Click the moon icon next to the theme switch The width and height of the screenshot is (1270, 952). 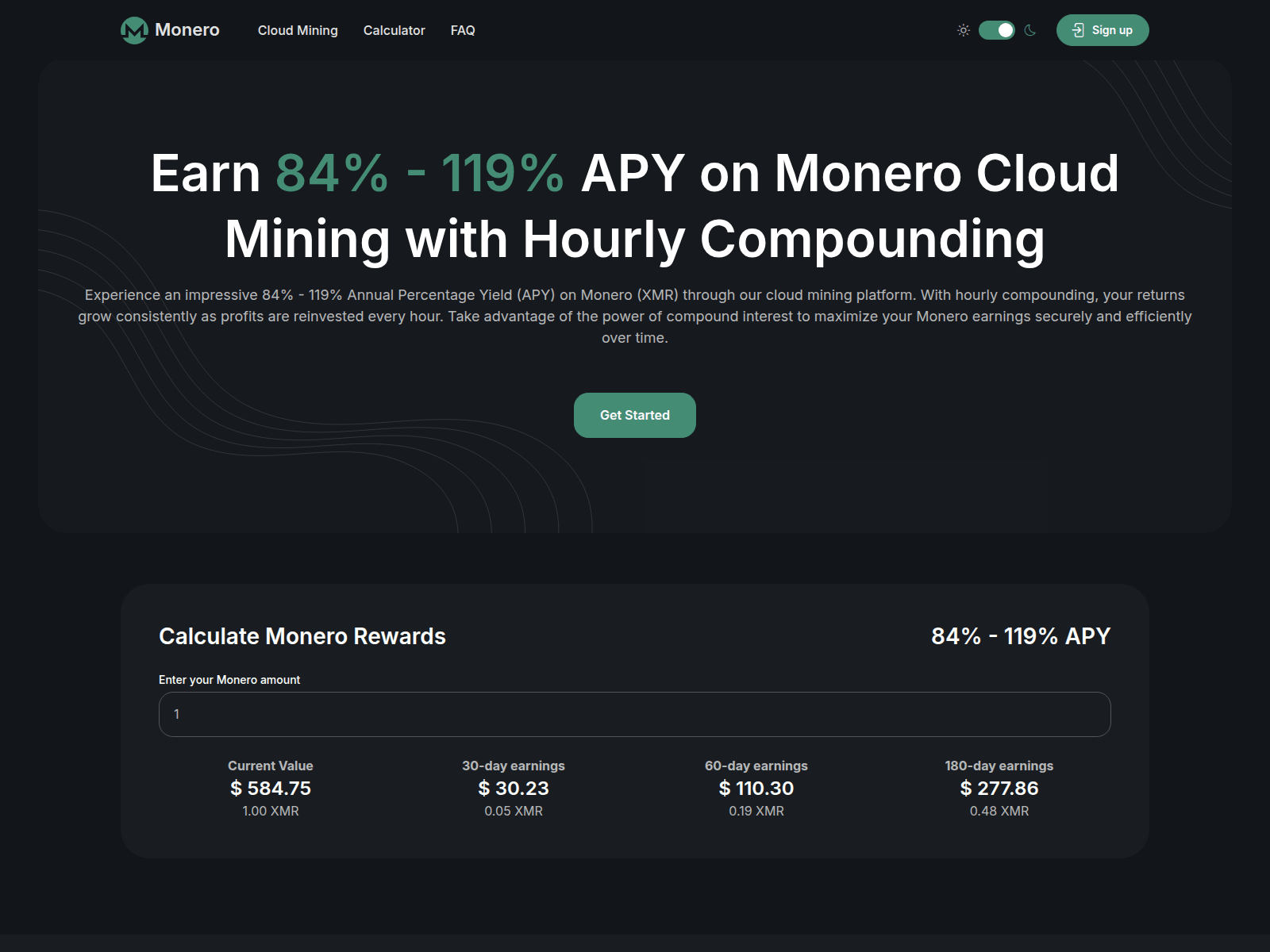click(1029, 30)
